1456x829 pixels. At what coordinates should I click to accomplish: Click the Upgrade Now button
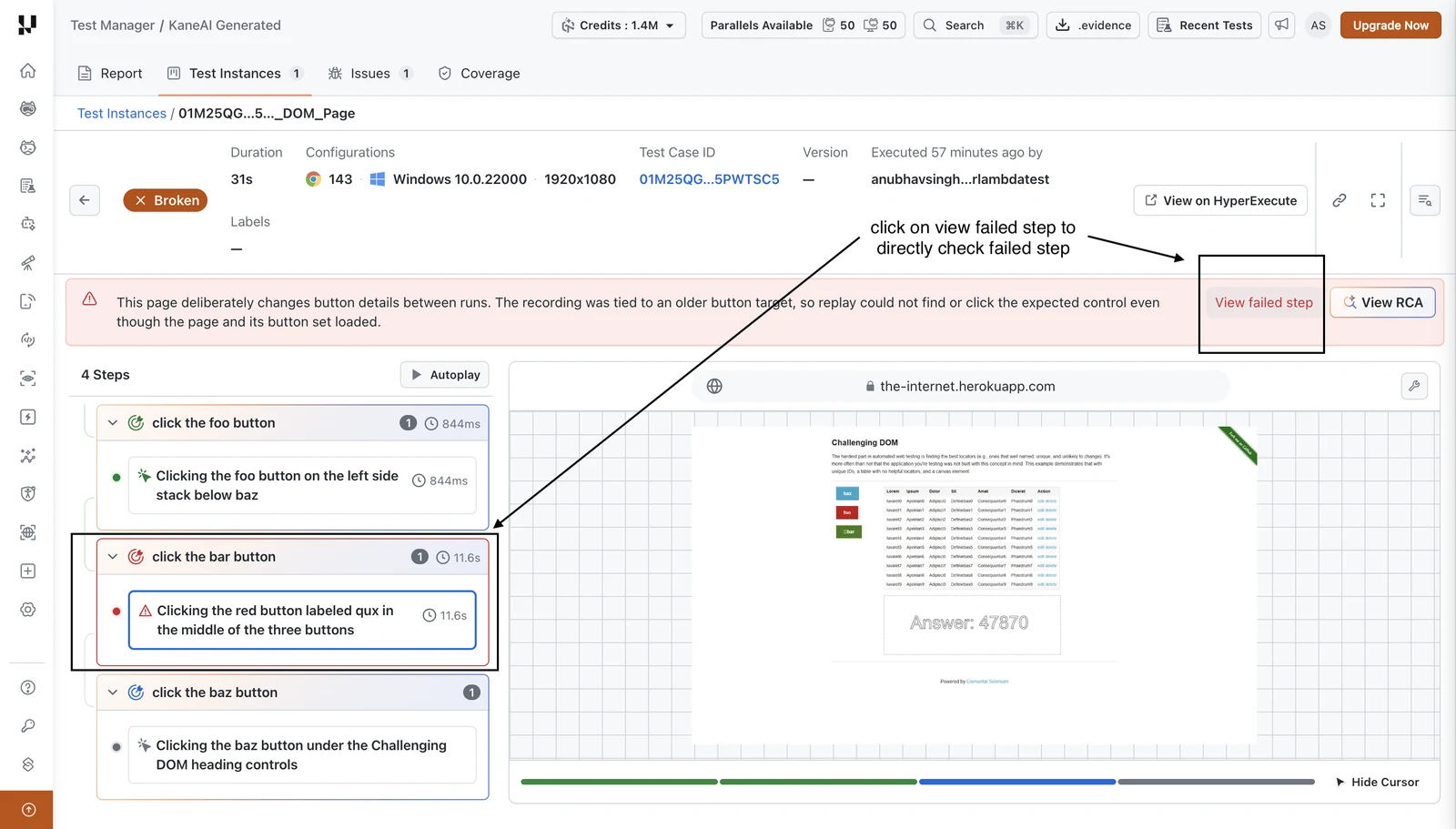[1390, 25]
